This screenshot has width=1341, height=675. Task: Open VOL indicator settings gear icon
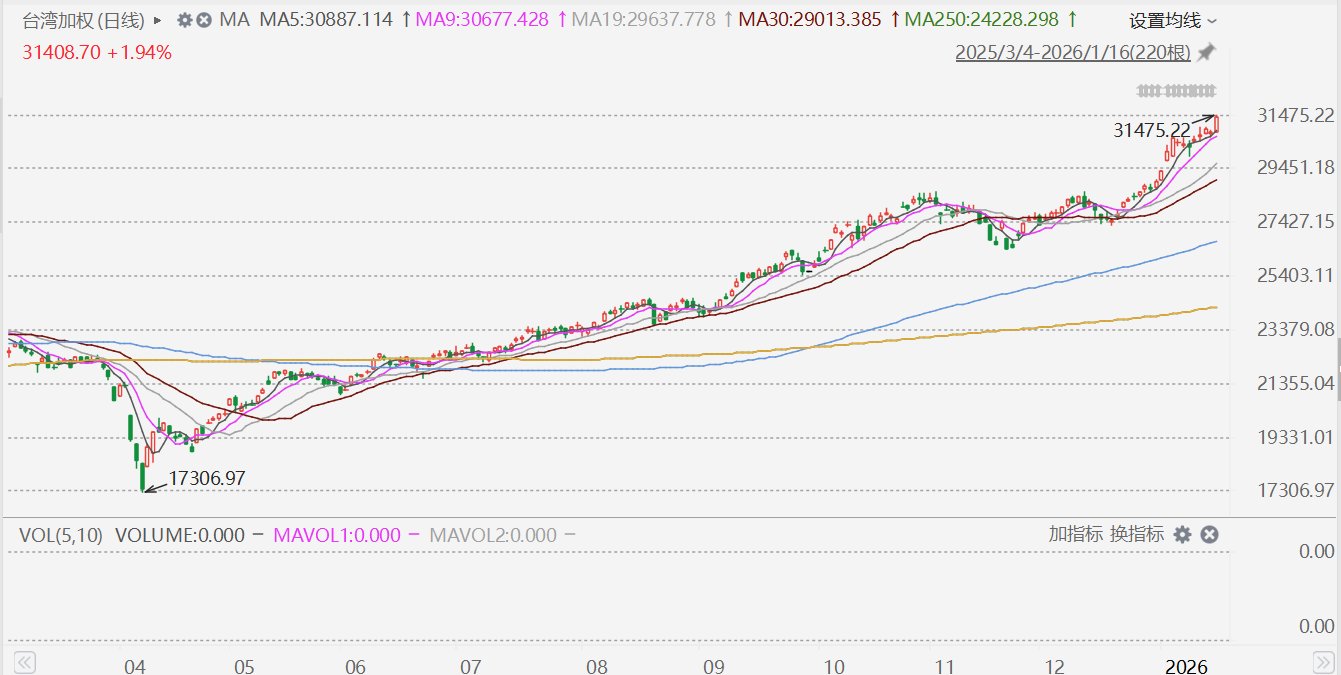coord(1182,534)
